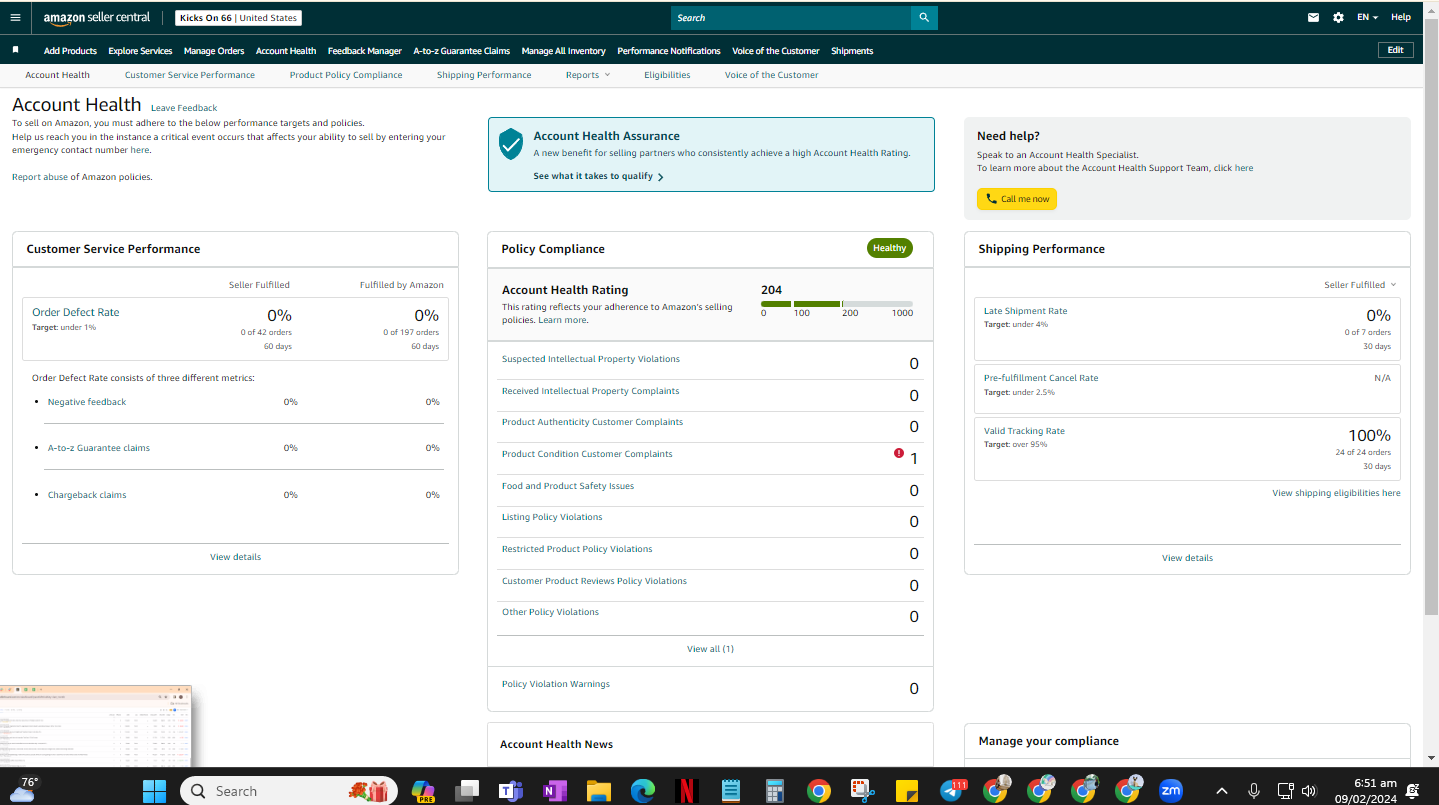Open Snipping Tool from taskbar
1439x805 pixels.
coord(862,791)
